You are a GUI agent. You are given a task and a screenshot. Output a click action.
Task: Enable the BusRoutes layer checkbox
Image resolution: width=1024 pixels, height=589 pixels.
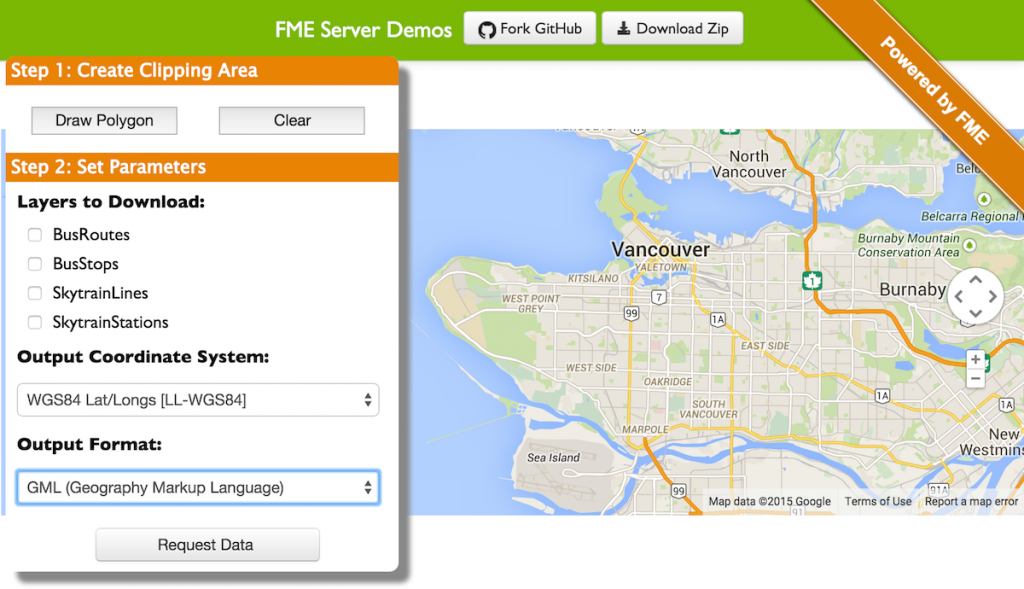coord(35,234)
